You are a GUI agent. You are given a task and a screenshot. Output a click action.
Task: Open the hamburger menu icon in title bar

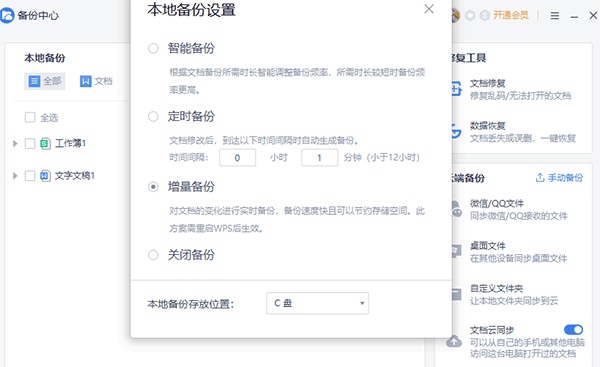point(554,16)
